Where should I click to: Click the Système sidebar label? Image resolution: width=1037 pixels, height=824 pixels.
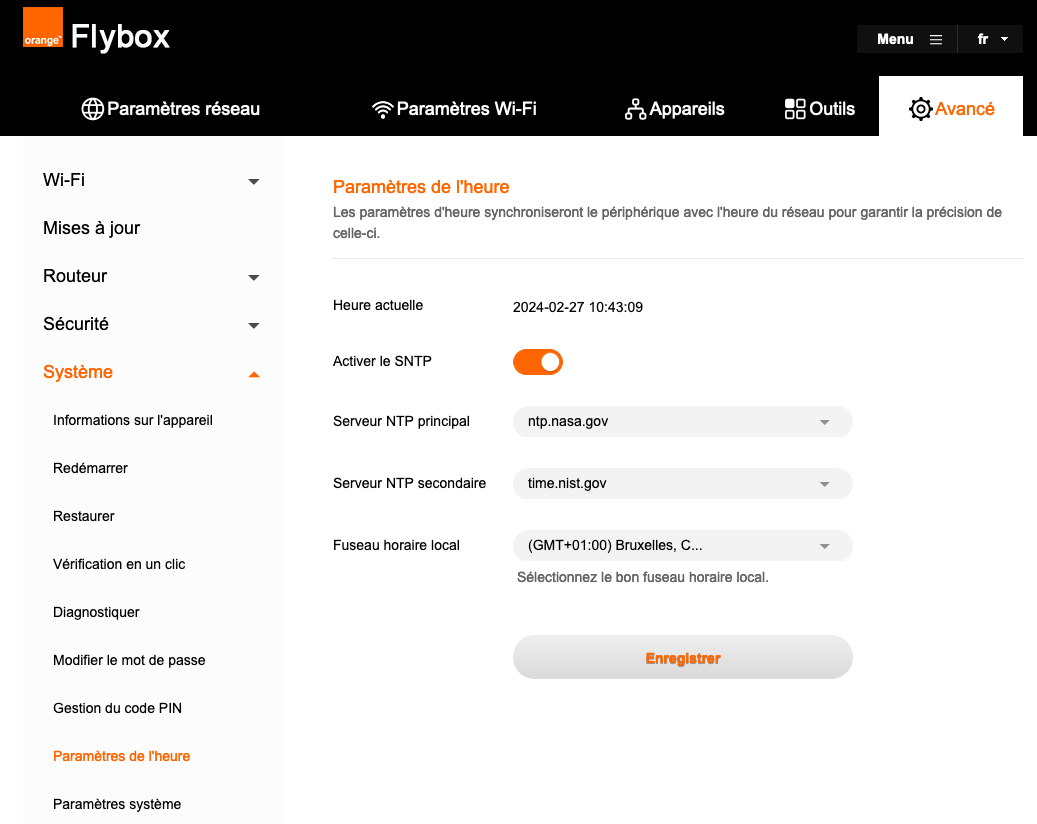pyautogui.click(x=78, y=372)
